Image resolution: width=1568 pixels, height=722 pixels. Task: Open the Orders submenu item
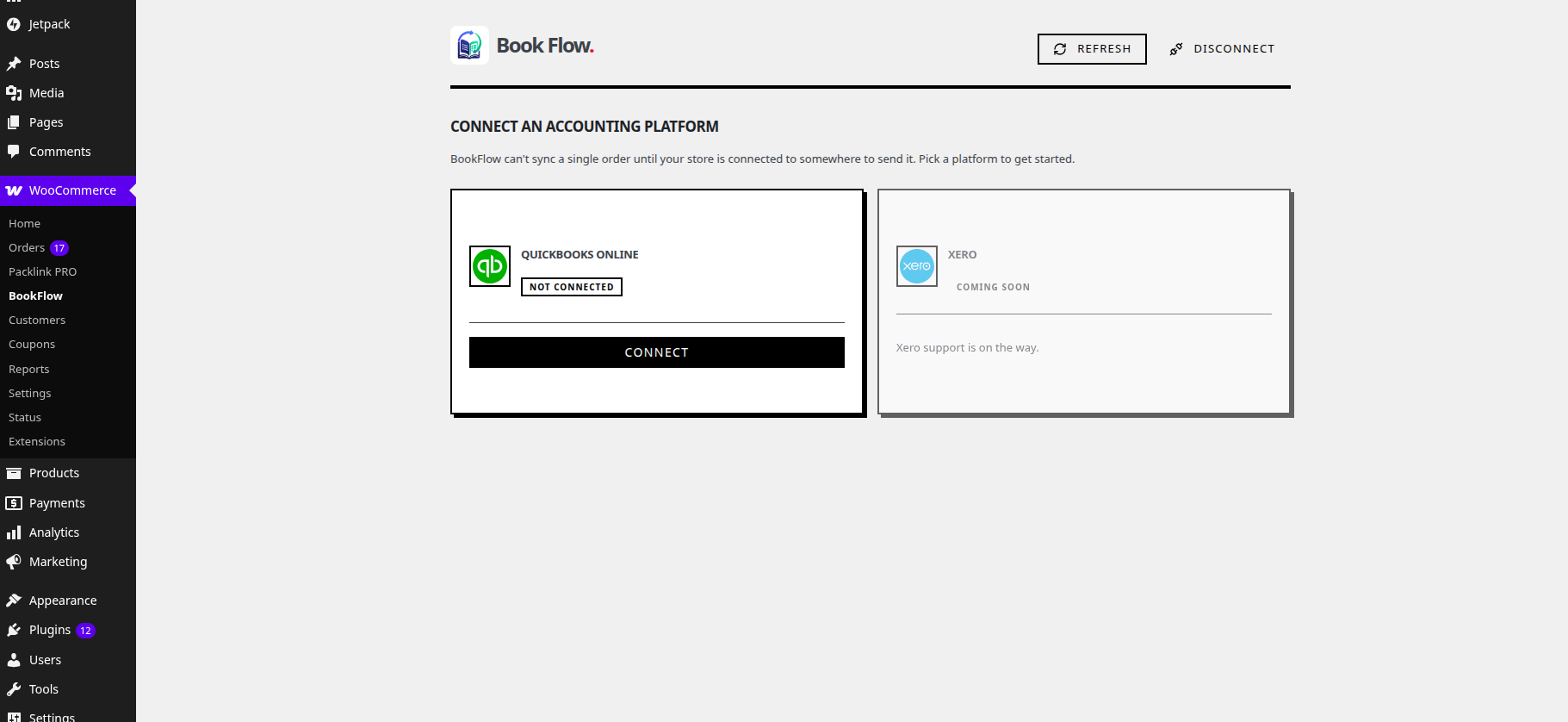tap(27, 248)
